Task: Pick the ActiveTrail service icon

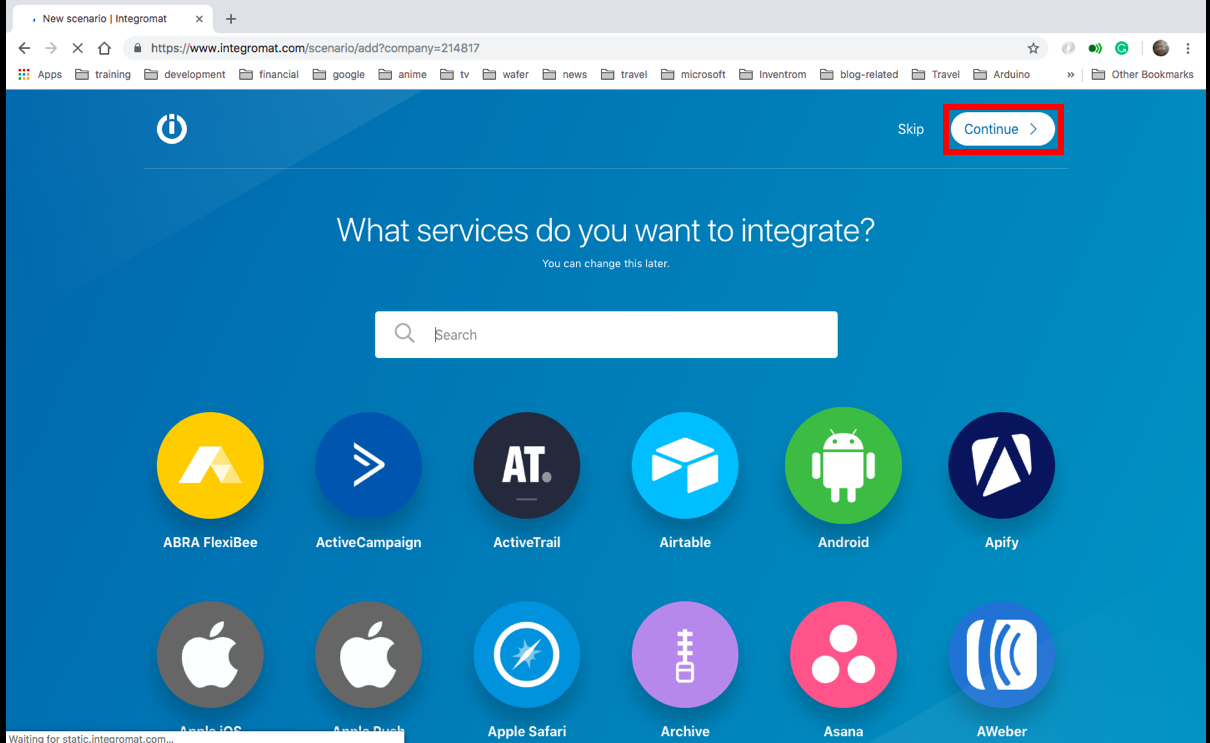Action: tap(527, 465)
